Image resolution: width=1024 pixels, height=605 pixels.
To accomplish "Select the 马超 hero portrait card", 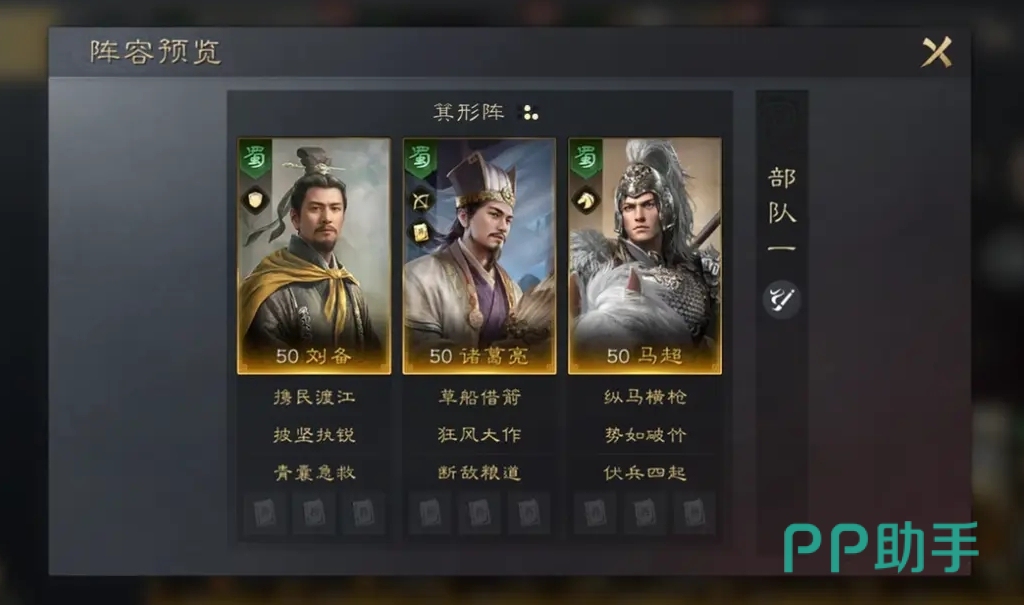I will pos(645,256).
